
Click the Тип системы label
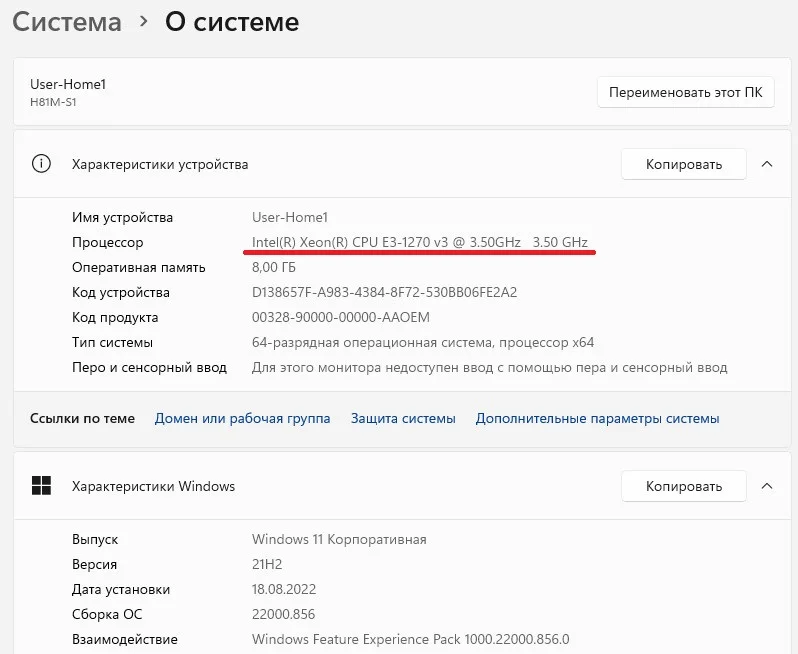coord(112,342)
